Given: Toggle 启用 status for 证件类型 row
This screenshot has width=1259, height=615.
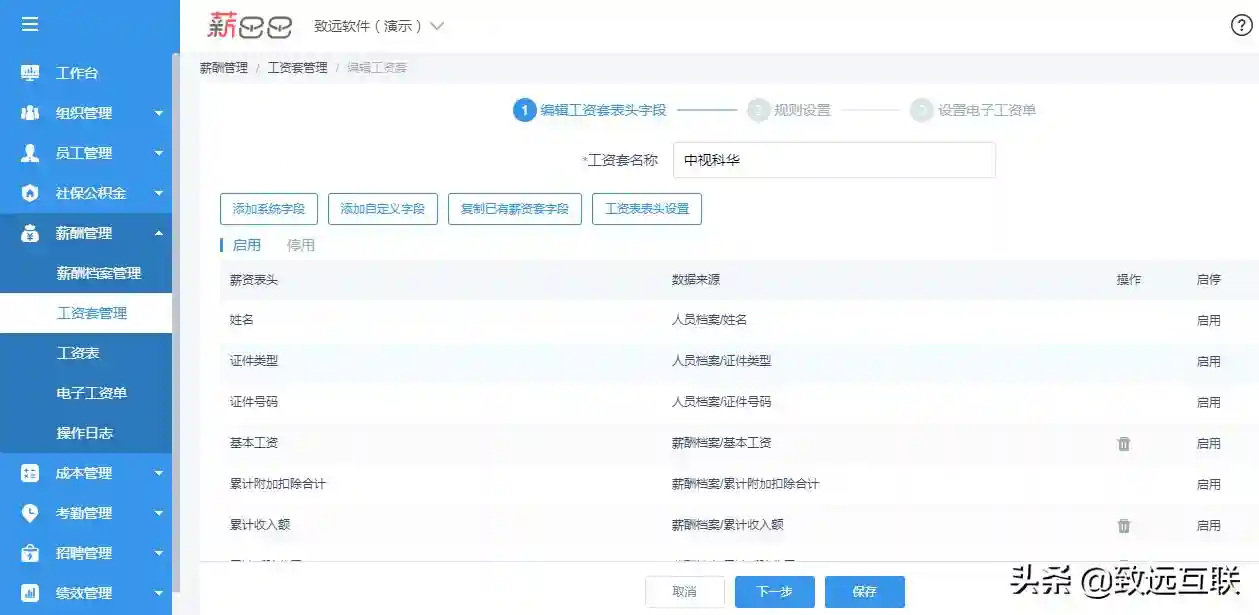Looking at the screenshot, I should [x=1208, y=361].
